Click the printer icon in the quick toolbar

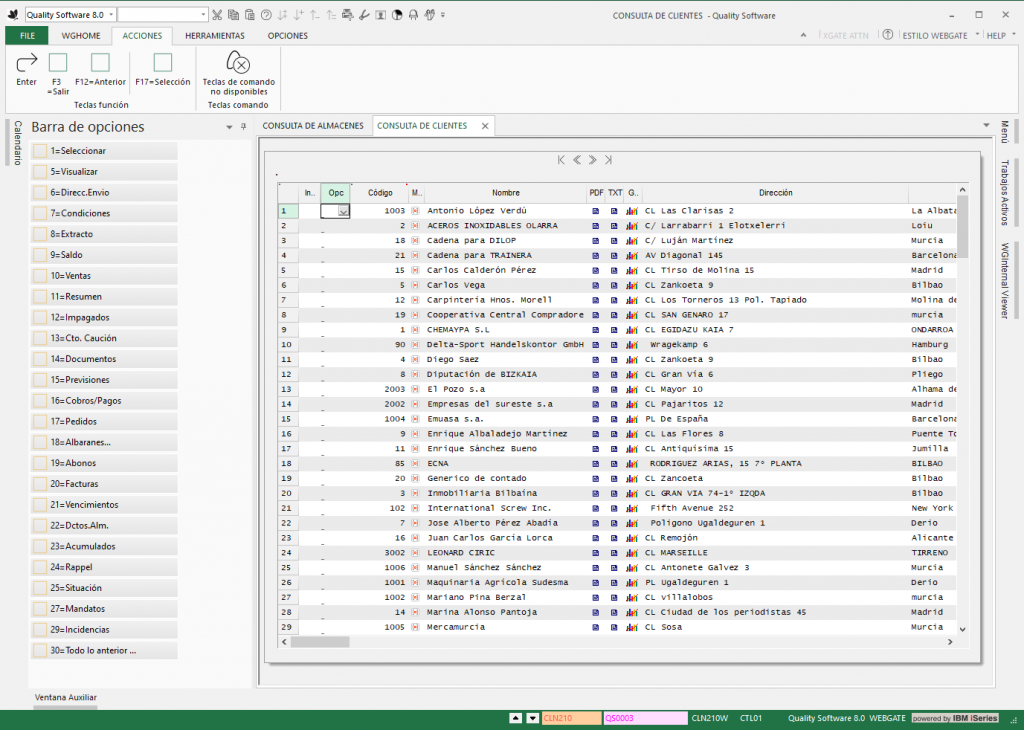coord(347,14)
